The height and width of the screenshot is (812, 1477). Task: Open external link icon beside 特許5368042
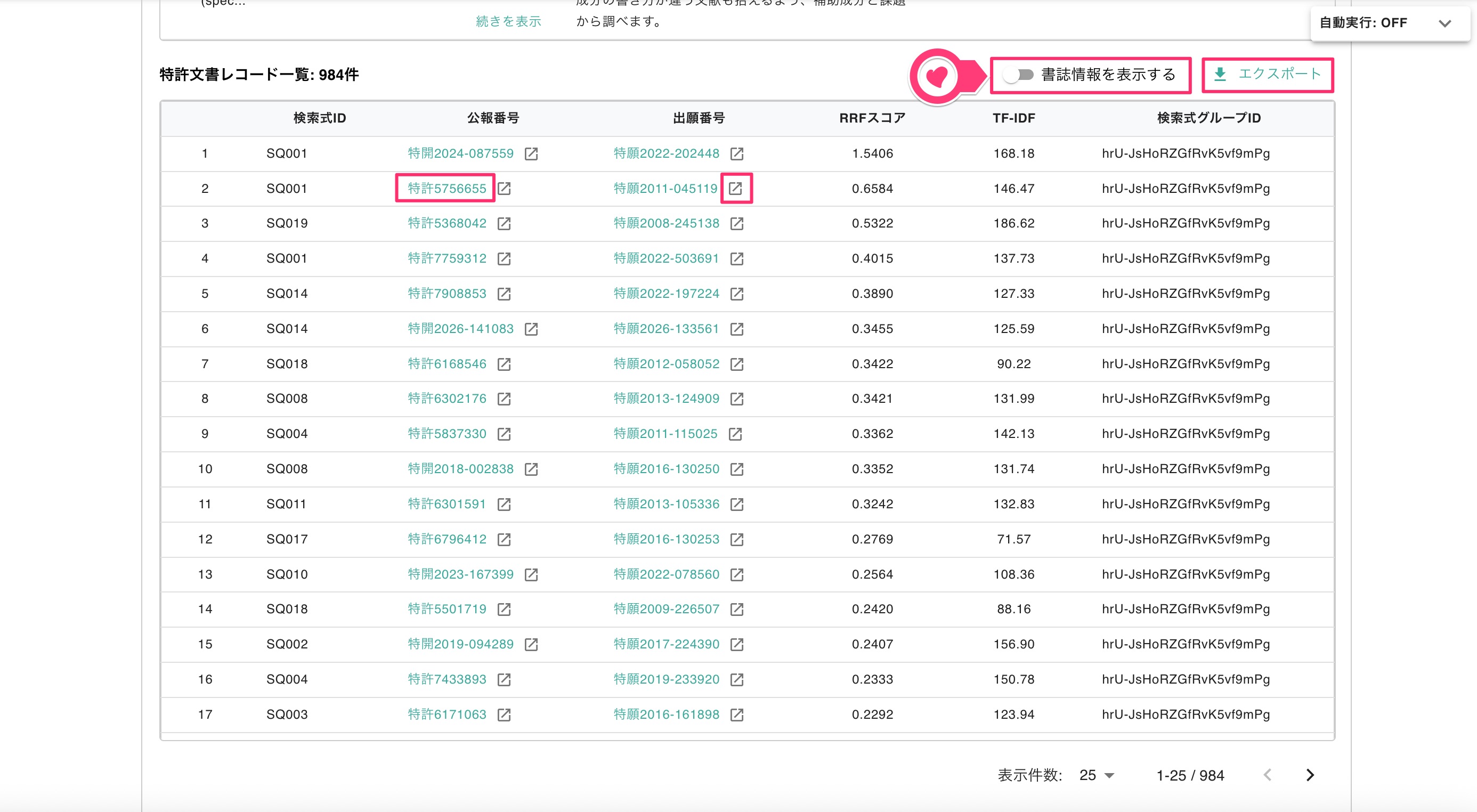504,224
